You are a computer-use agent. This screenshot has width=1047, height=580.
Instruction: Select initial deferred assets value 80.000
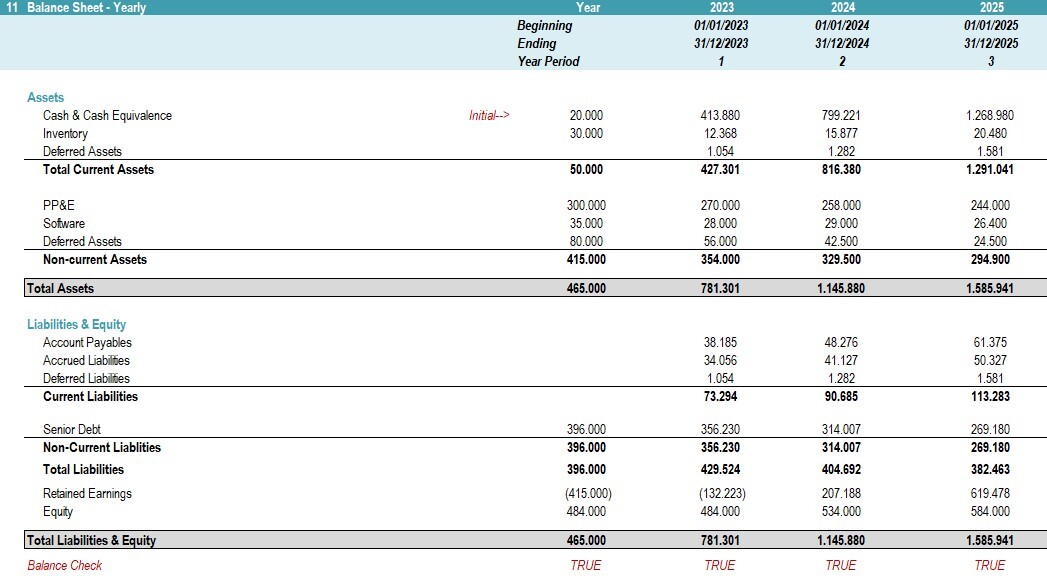coord(586,242)
